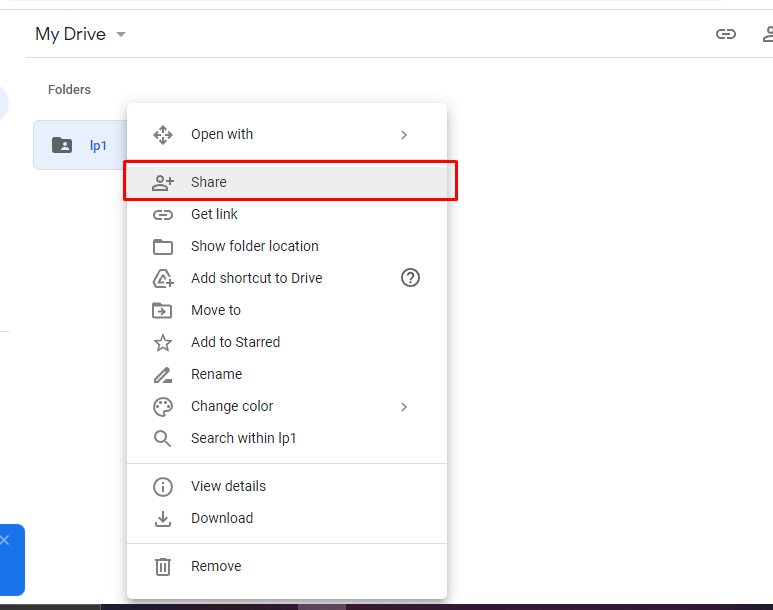Click the info icon beside View details
The image size is (773, 610).
tap(163, 487)
